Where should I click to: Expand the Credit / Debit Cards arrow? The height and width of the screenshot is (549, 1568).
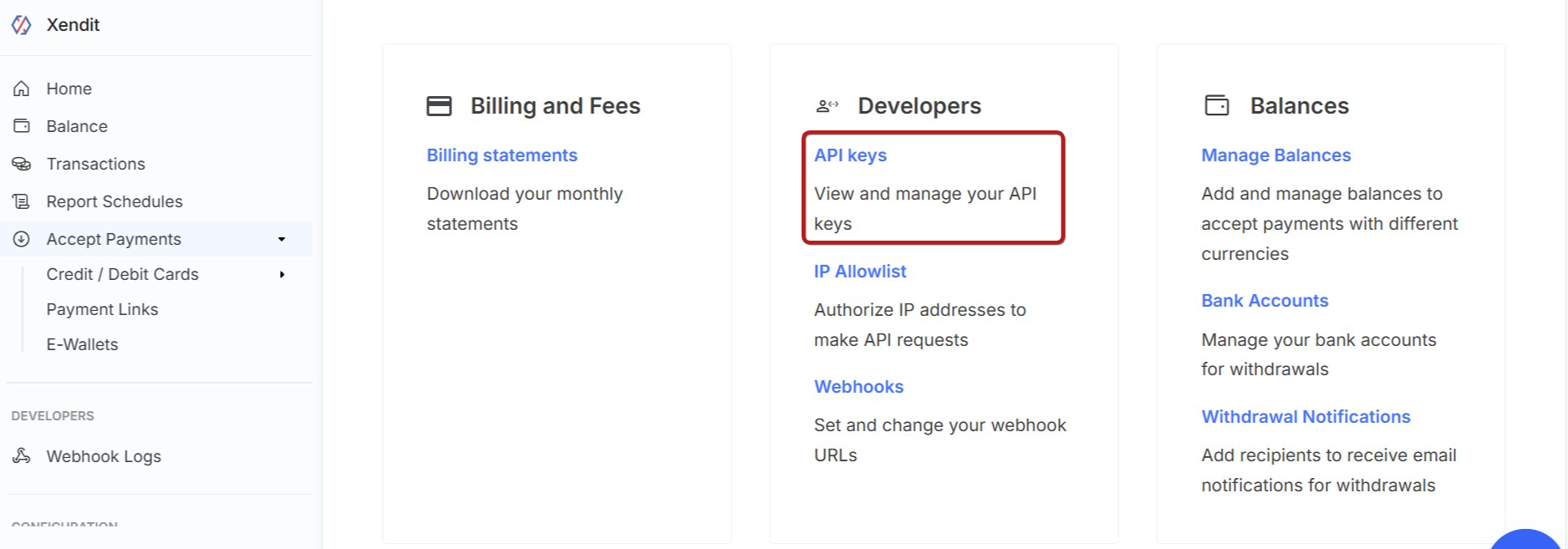(x=283, y=274)
